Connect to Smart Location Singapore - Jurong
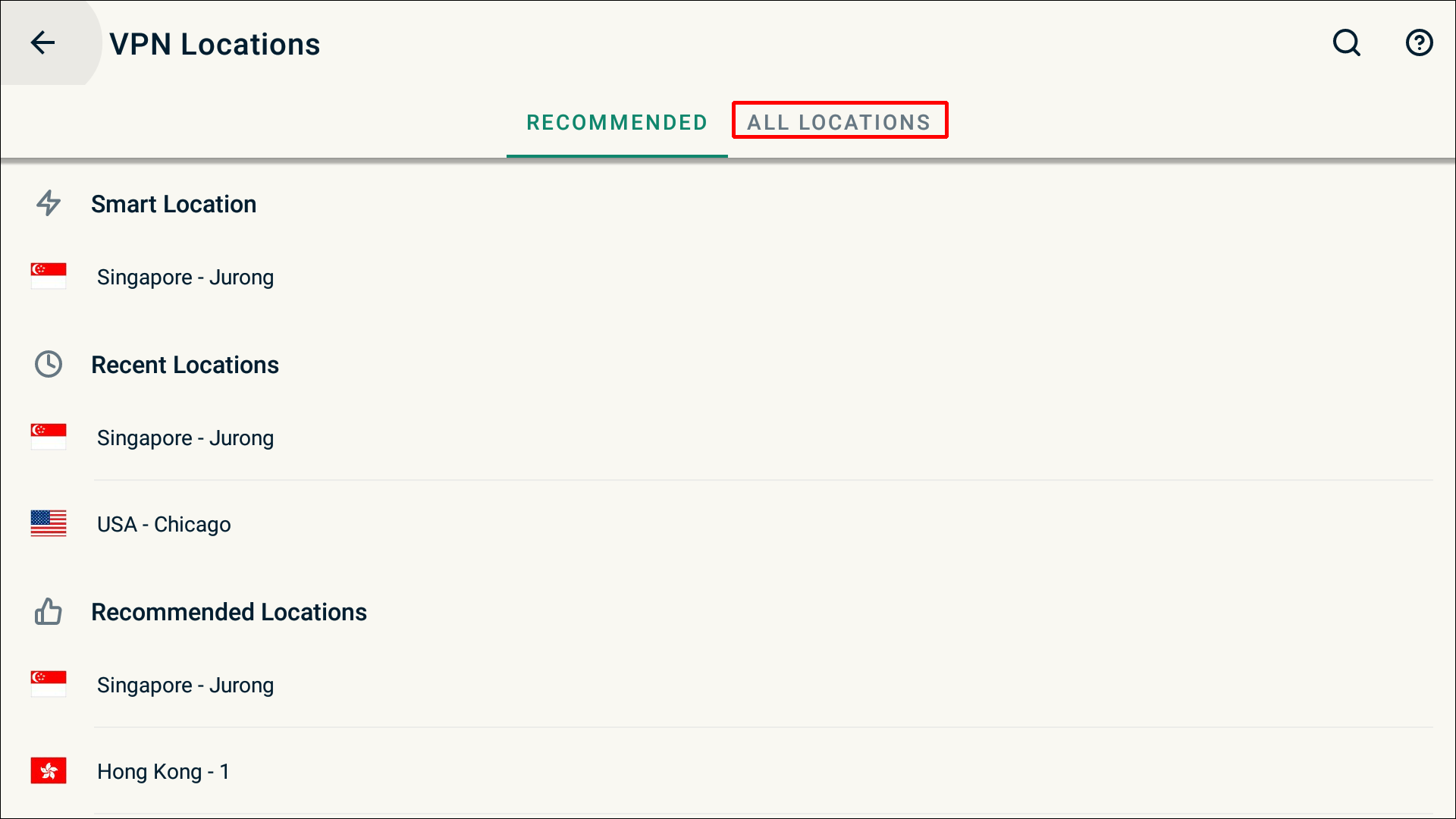This screenshot has height=819, width=1456. [185, 278]
